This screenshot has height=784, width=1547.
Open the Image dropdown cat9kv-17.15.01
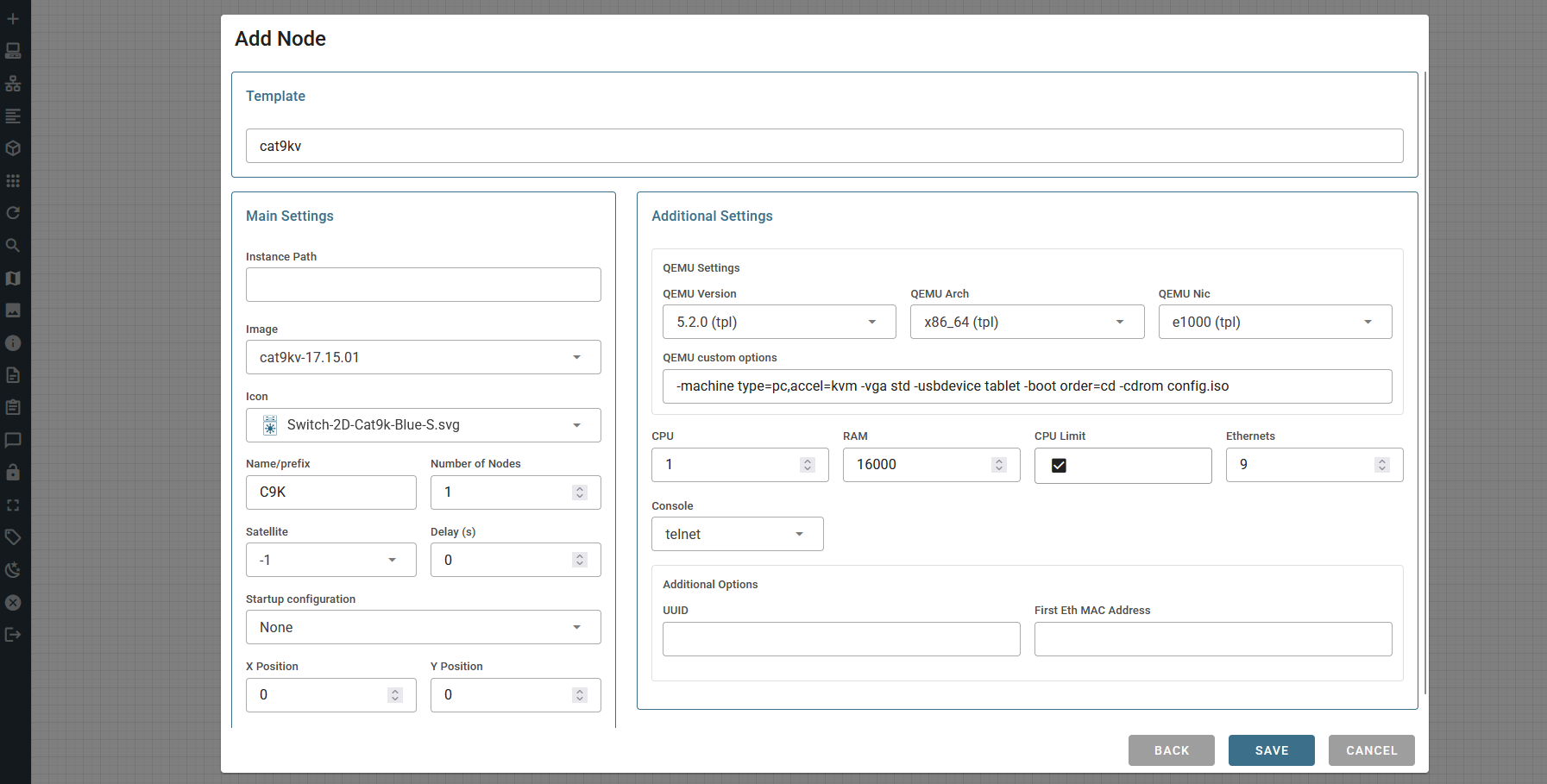424,357
